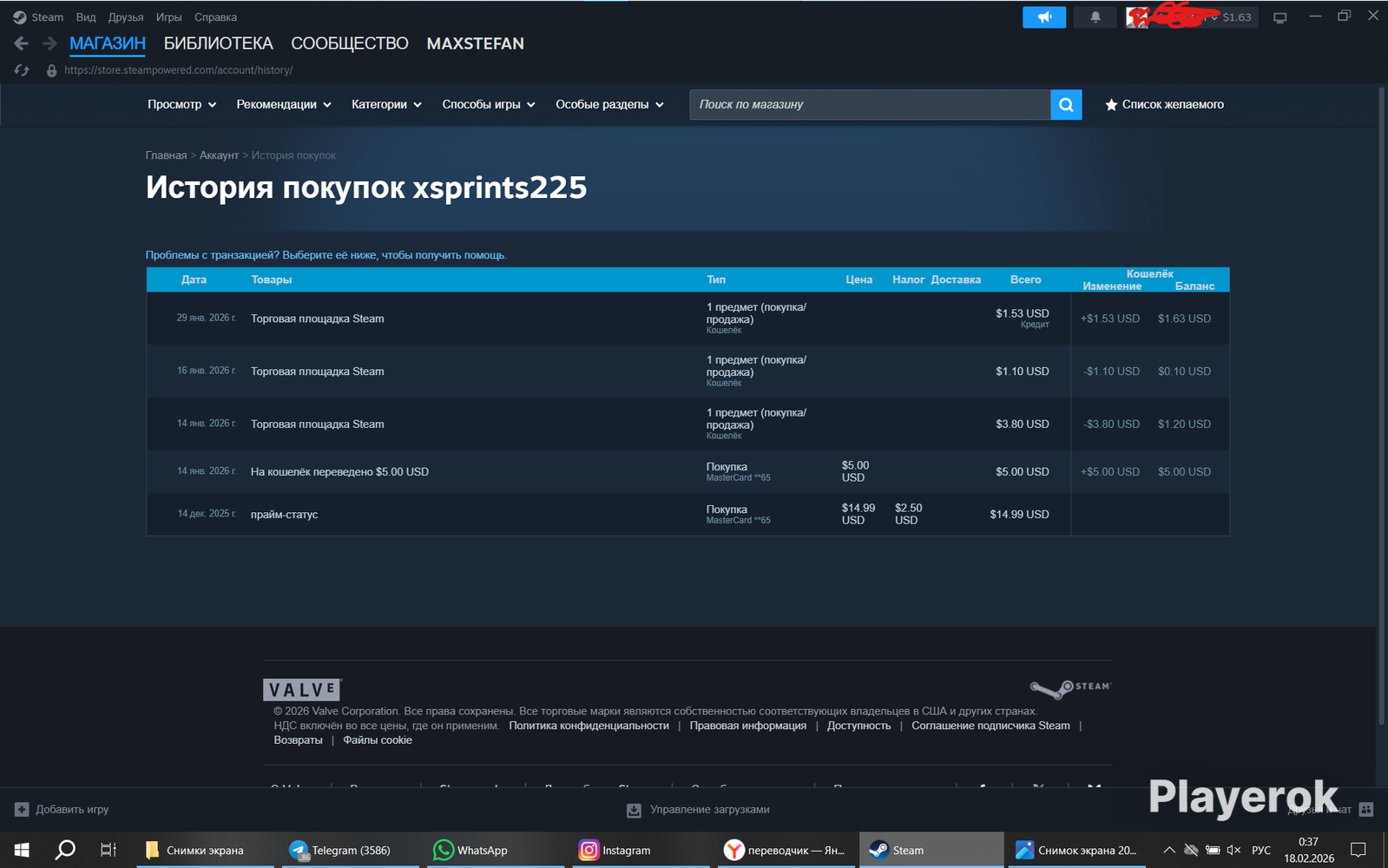Click the Valve logo in the footer
Viewport: 1388px width, 868px height.
coord(302,689)
